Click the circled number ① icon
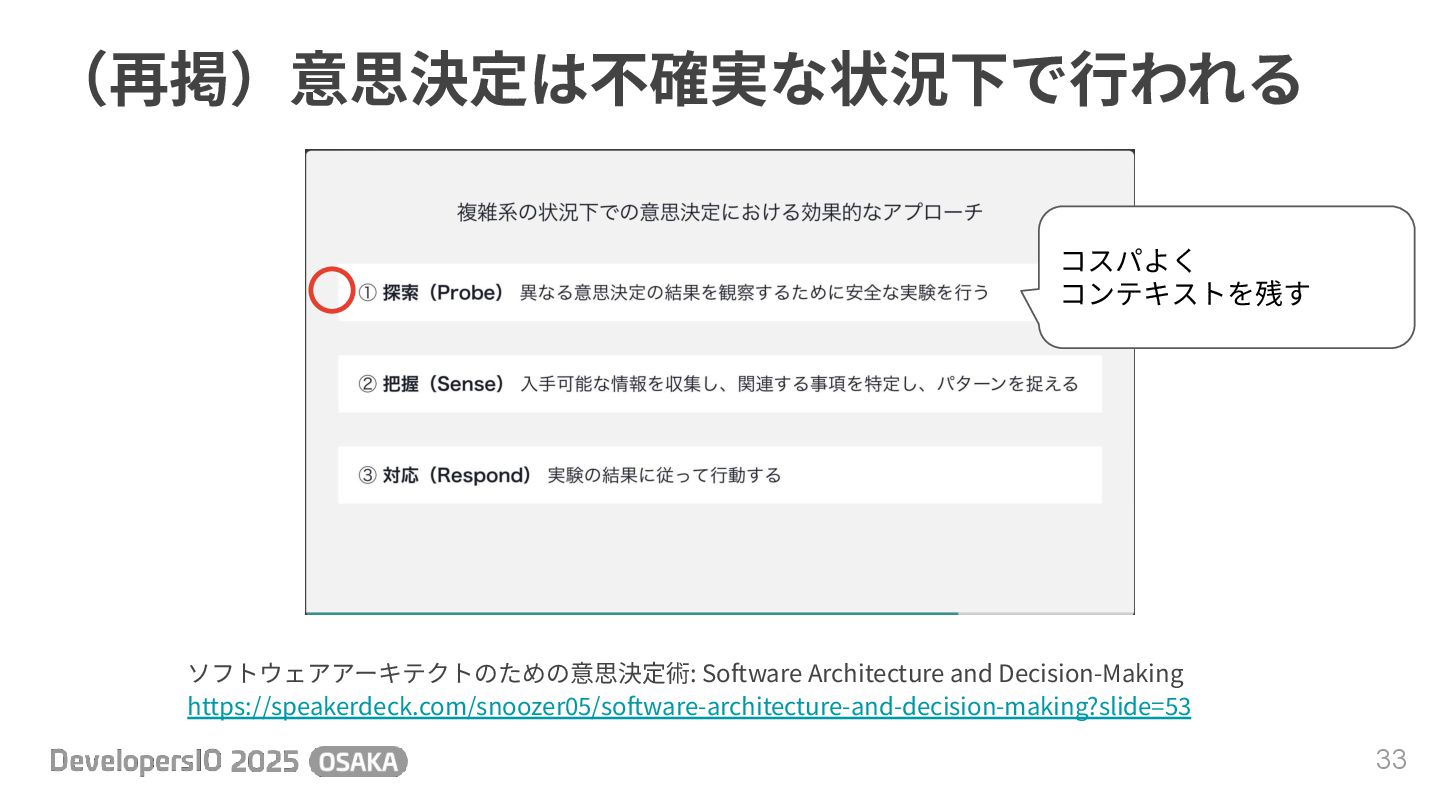This screenshot has width=1440, height=810. [x=367, y=293]
